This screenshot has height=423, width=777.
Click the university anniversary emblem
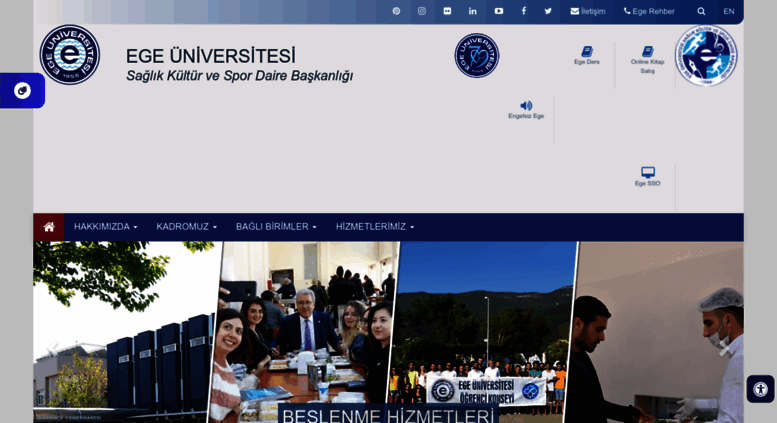(477, 55)
